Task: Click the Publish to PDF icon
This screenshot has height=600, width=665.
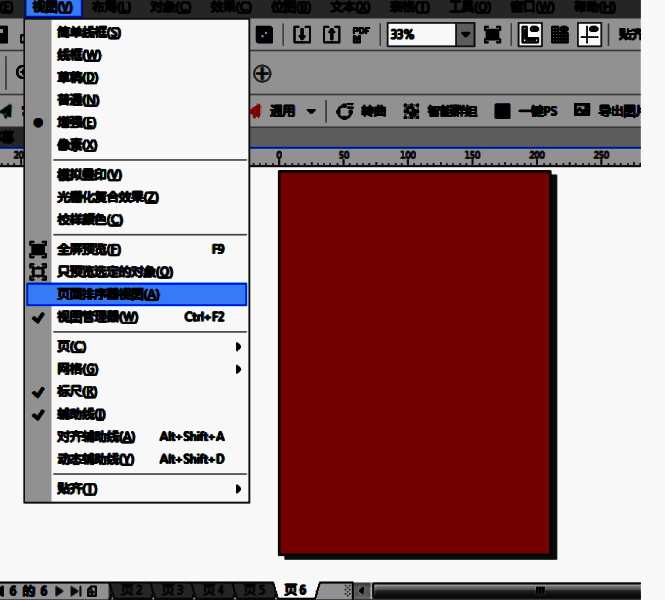Action: [361, 34]
